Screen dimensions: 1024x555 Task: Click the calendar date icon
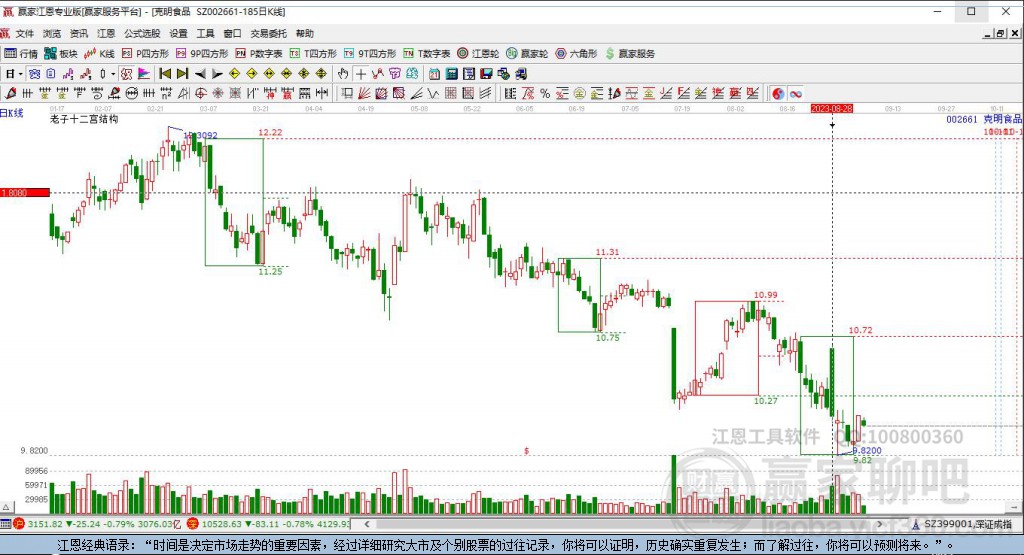pyautogui.click(x=434, y=74)
